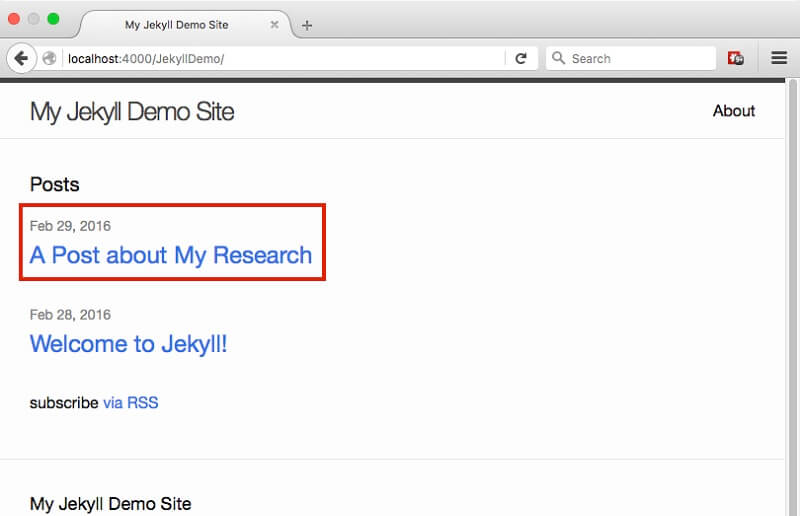Image resolution: width=800 pixels, height=516 pixels.
Task: Open the About page link
Action: click(734, 111)
